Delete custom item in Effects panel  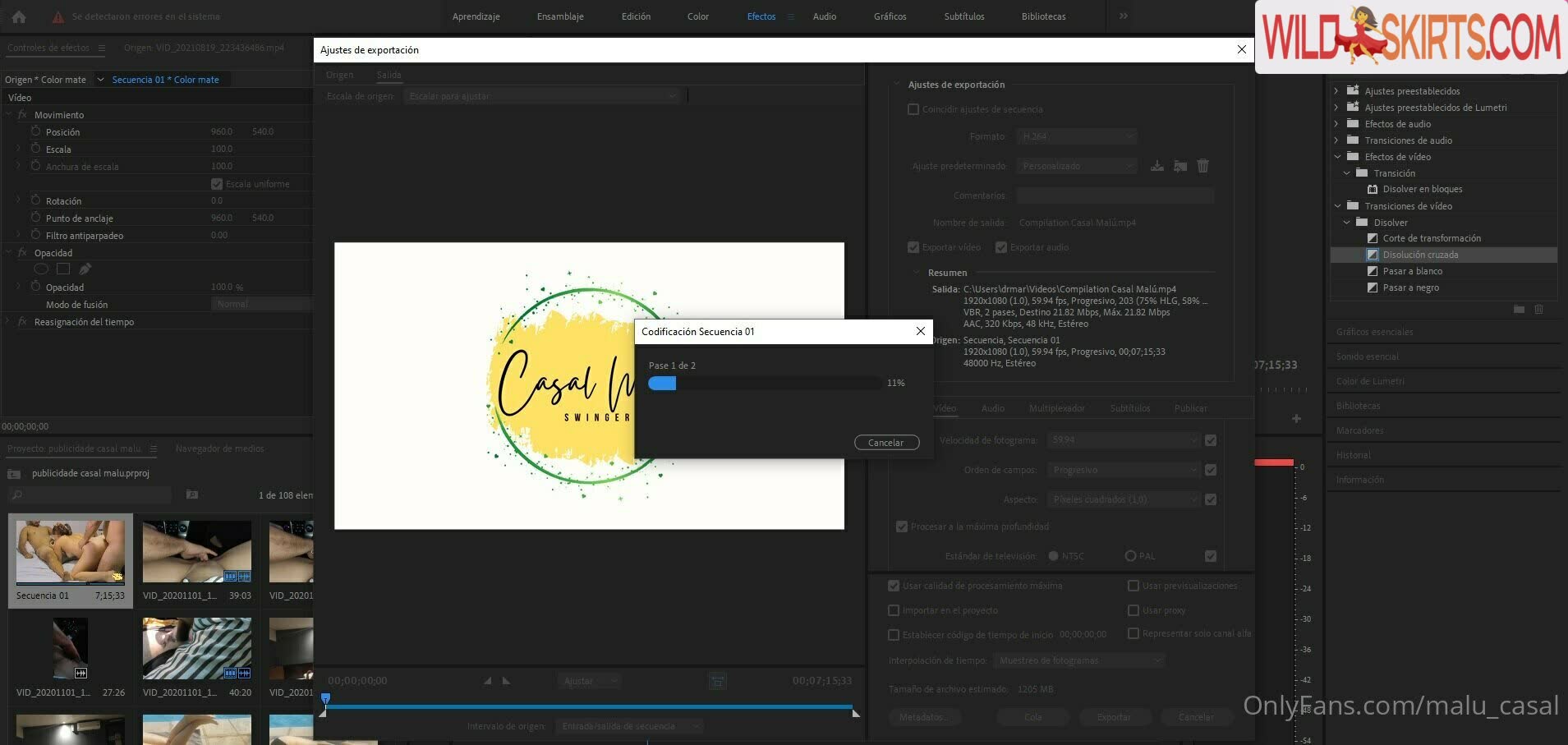tap(1538, 310)
